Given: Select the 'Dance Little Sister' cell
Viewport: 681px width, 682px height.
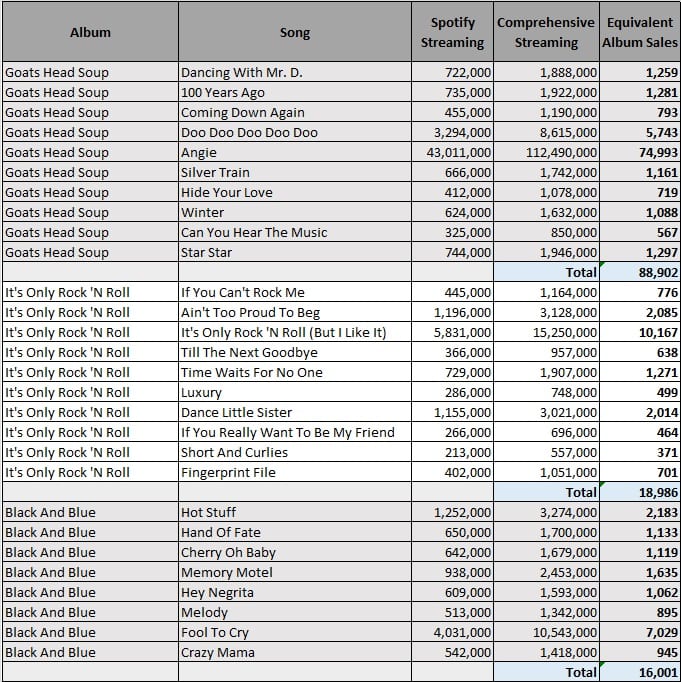Looking at the screenshot, I should pyautogui.click(x=295, y=412).
